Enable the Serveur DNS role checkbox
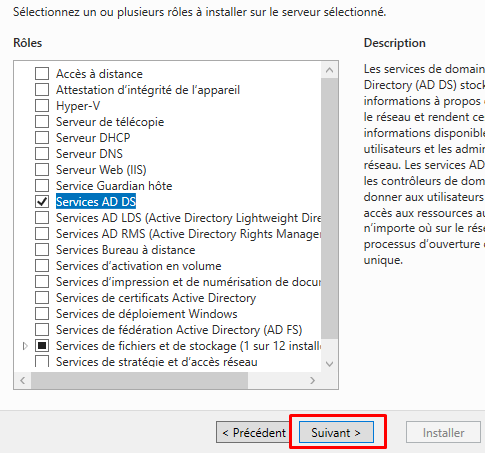 [x=42, y=153]
